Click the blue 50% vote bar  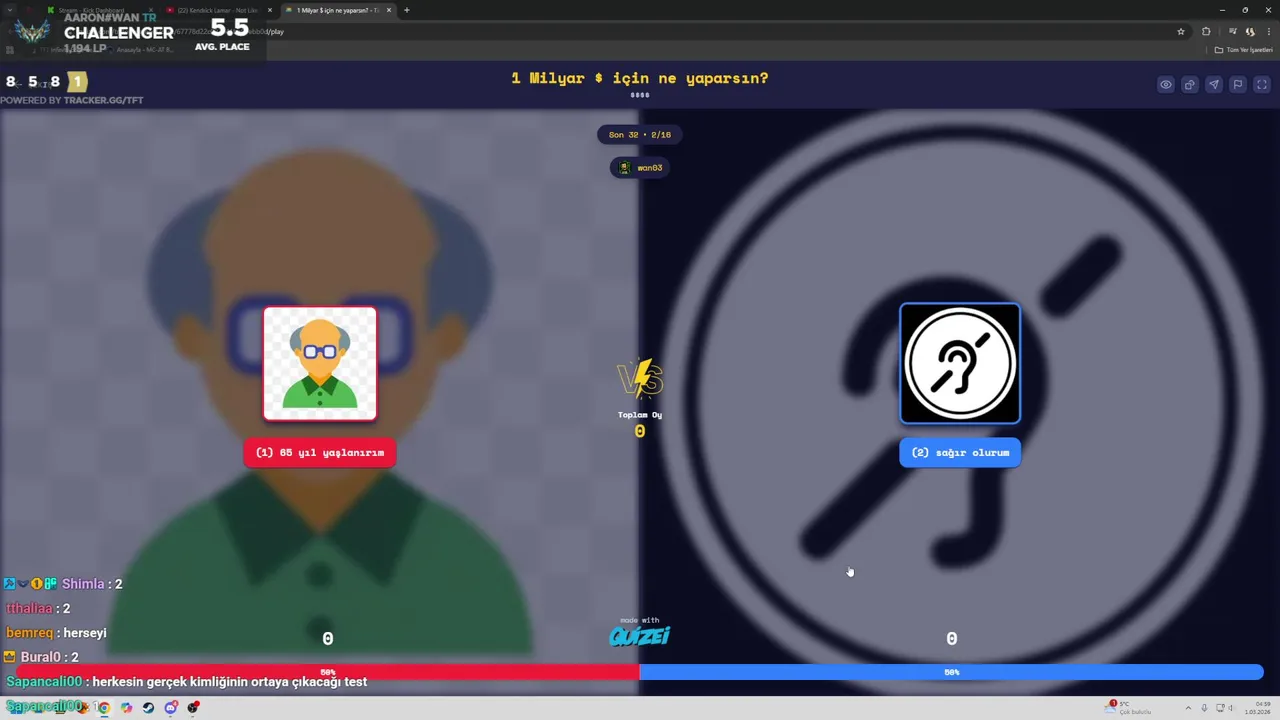click(x=951, y=672)
